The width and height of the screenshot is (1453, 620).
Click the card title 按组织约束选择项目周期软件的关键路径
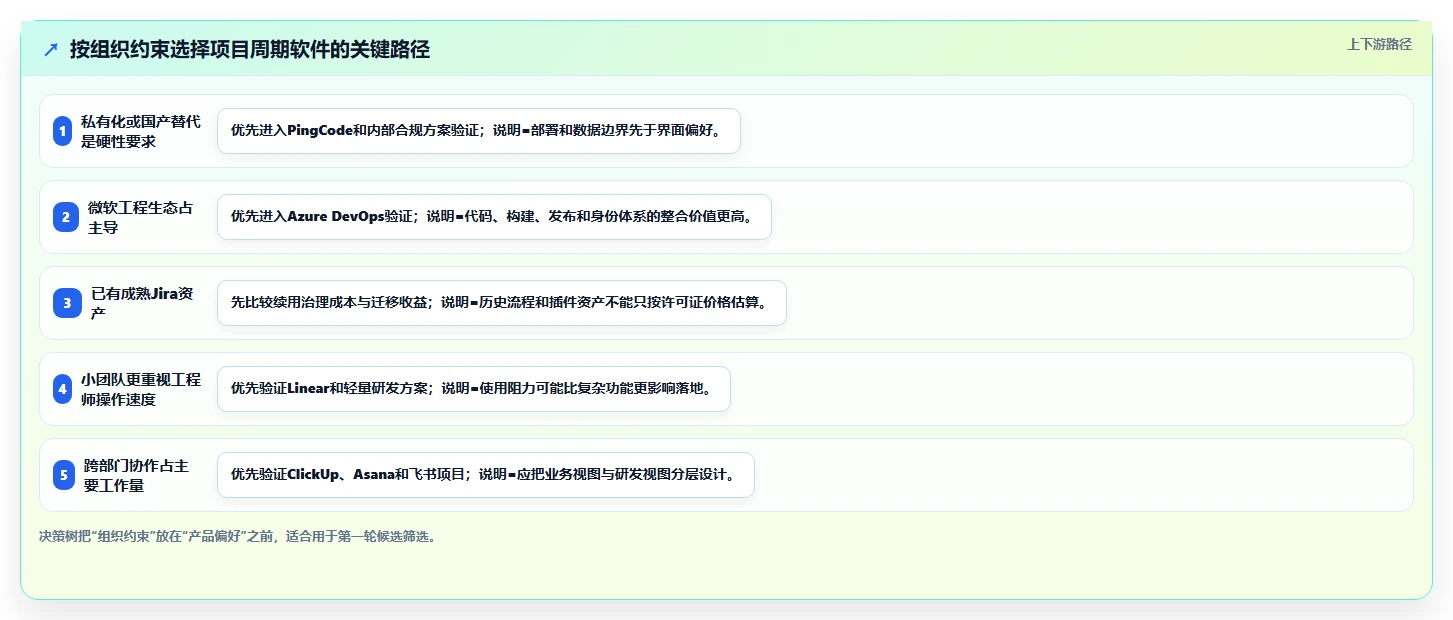coord(250,49)
